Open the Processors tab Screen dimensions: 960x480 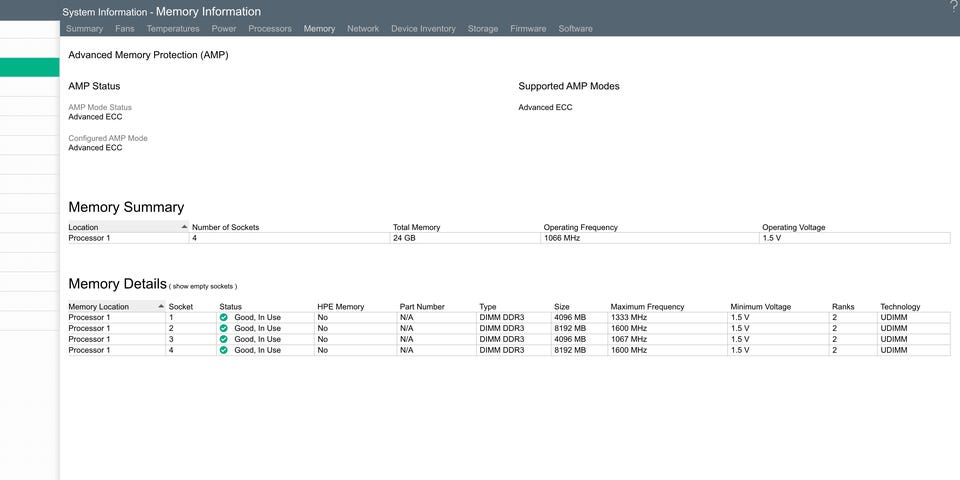click(x=270, y=29)
